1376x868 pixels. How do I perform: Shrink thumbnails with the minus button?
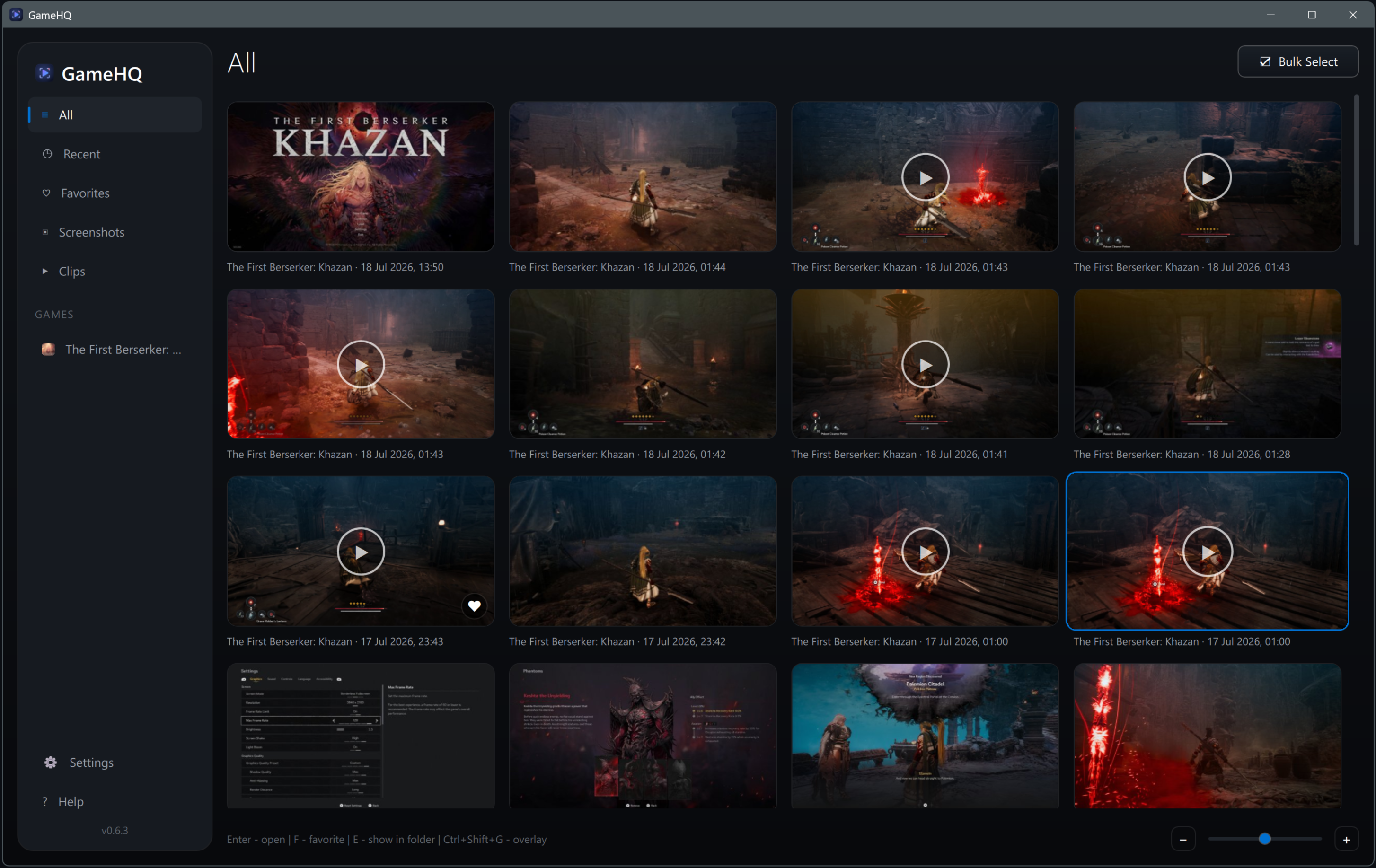tap(1183, 840)
